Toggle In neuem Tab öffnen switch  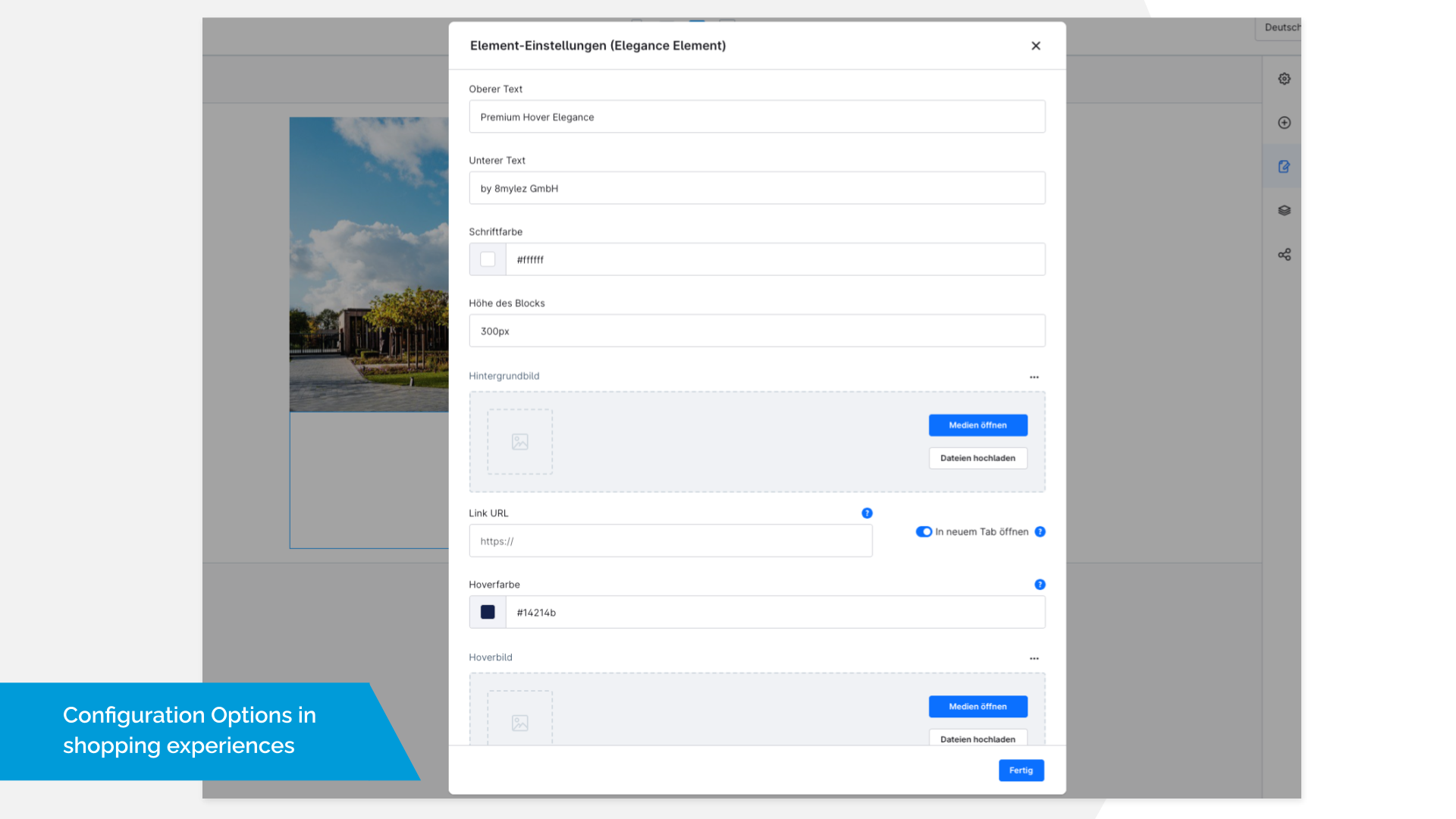coord(924,532)
